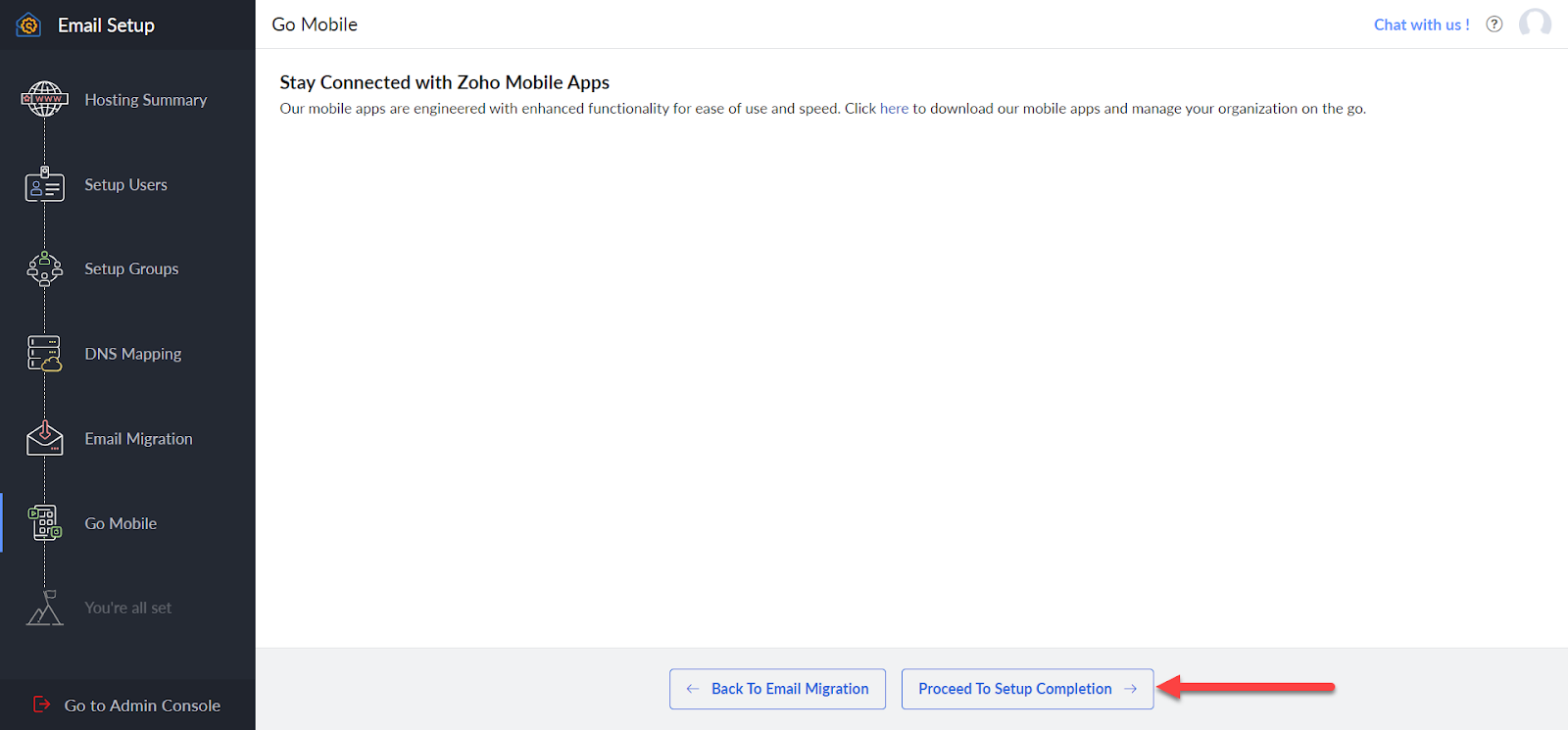Screen dimensions: 1568x730
Task: Click the Go to Admin Console text
Action: coord(142,706)
